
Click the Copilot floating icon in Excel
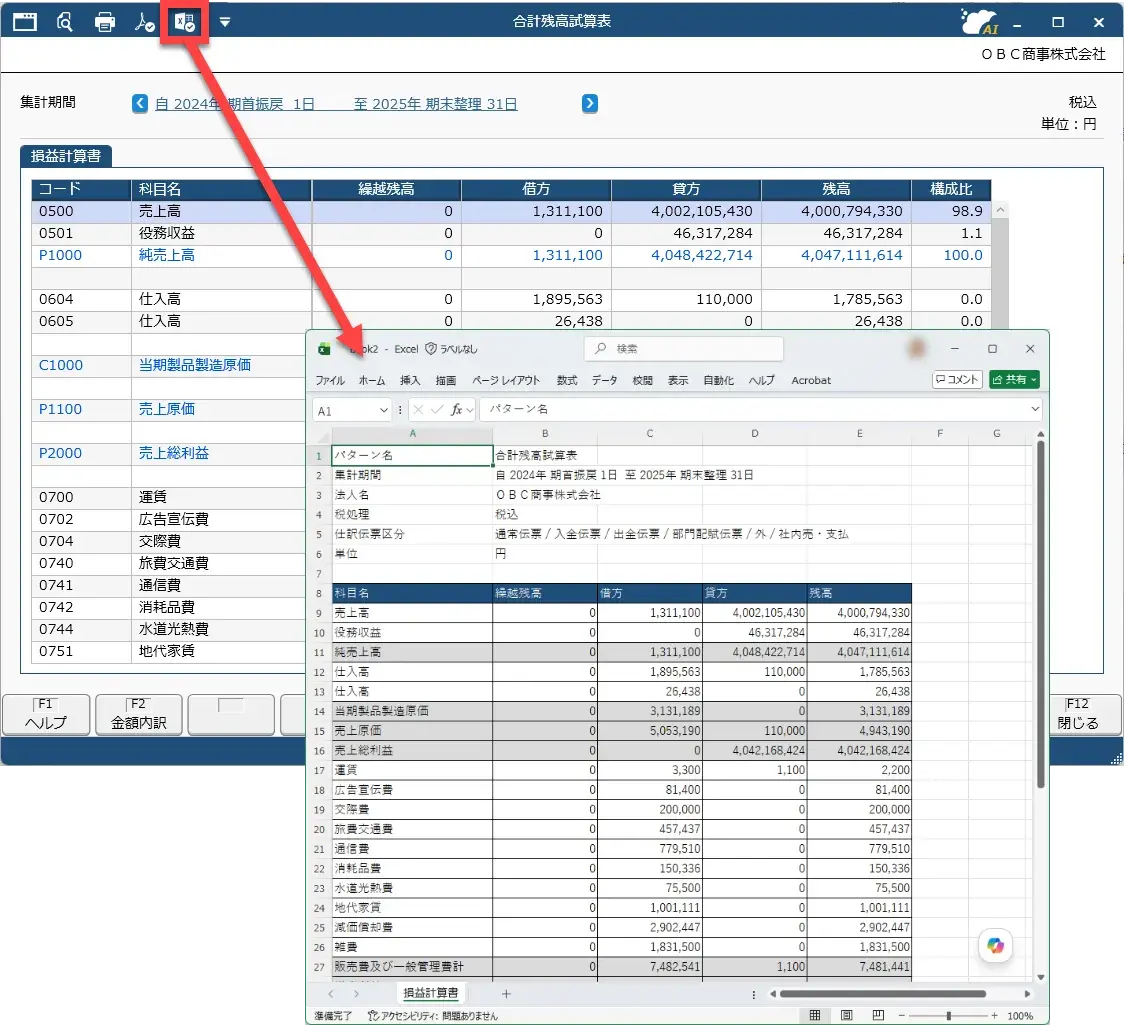click(x=996, y=945)
